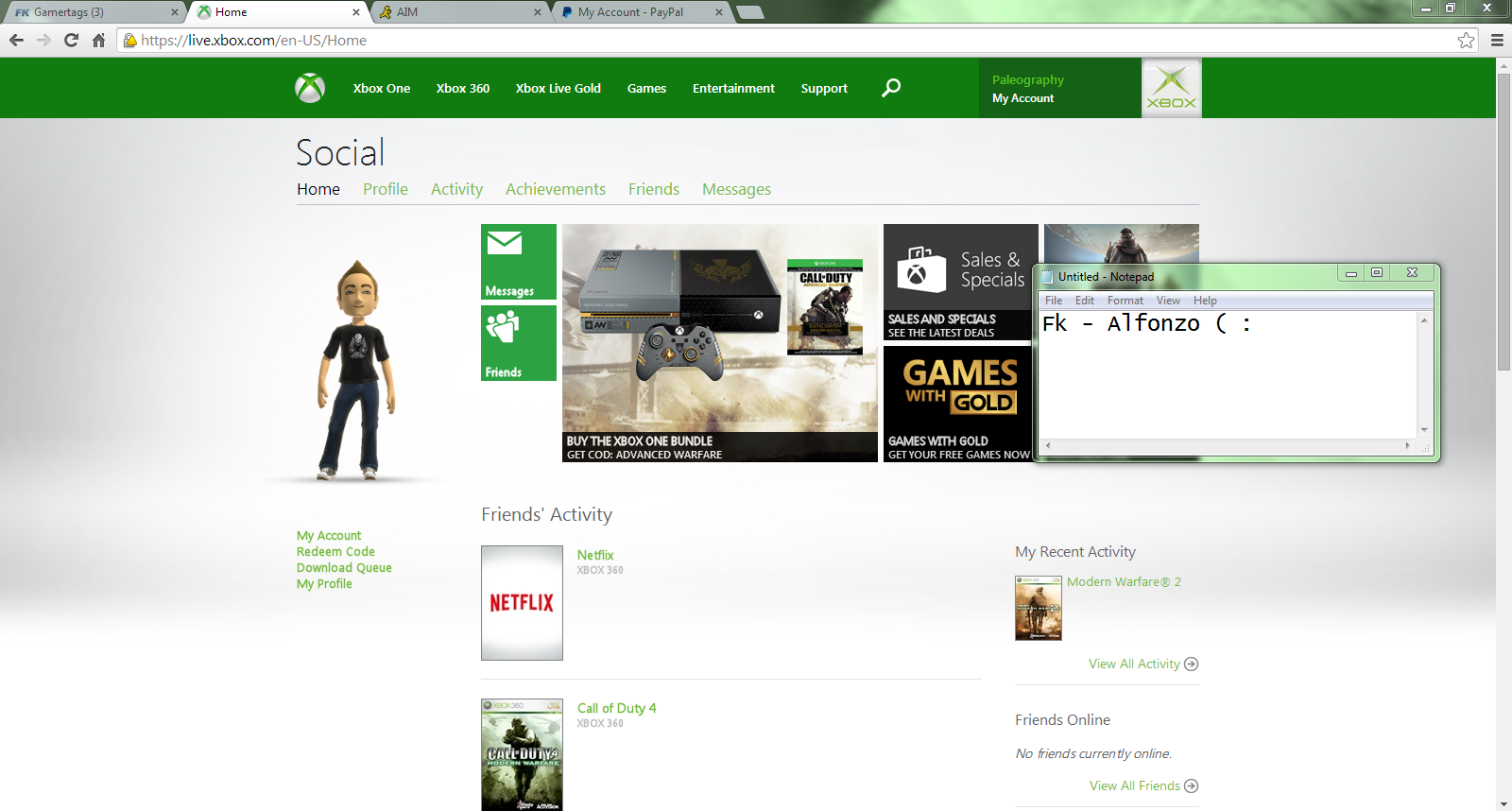This screenshot has width=1512, height=811.
Task: Click the secure padlock icon in address bar
Action: click(x=130, y=40)
